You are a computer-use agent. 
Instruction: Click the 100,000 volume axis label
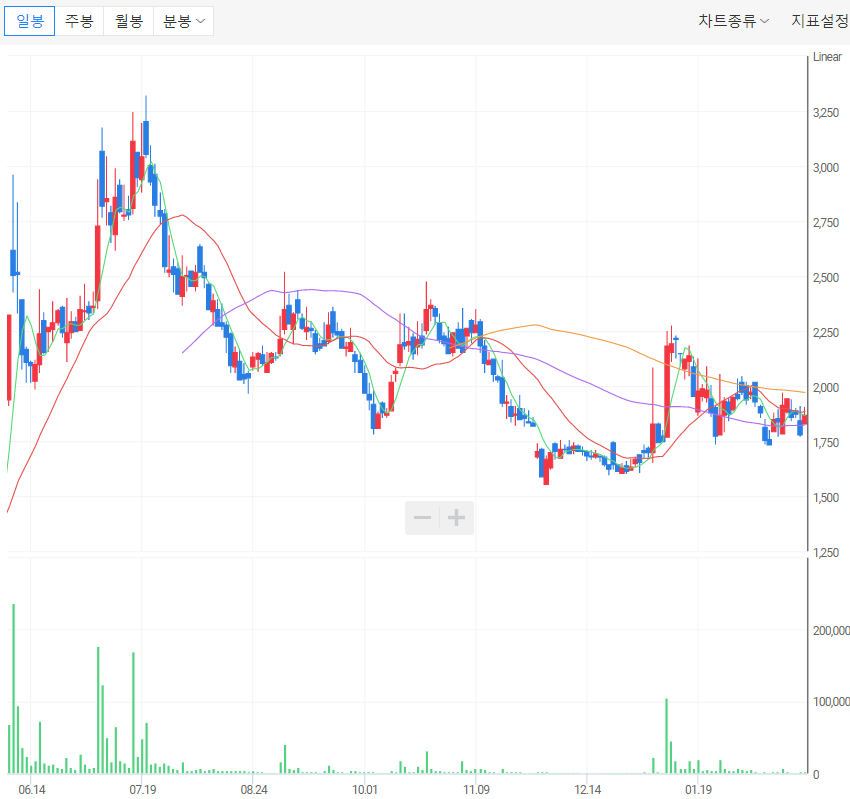[x=831, y=702]
